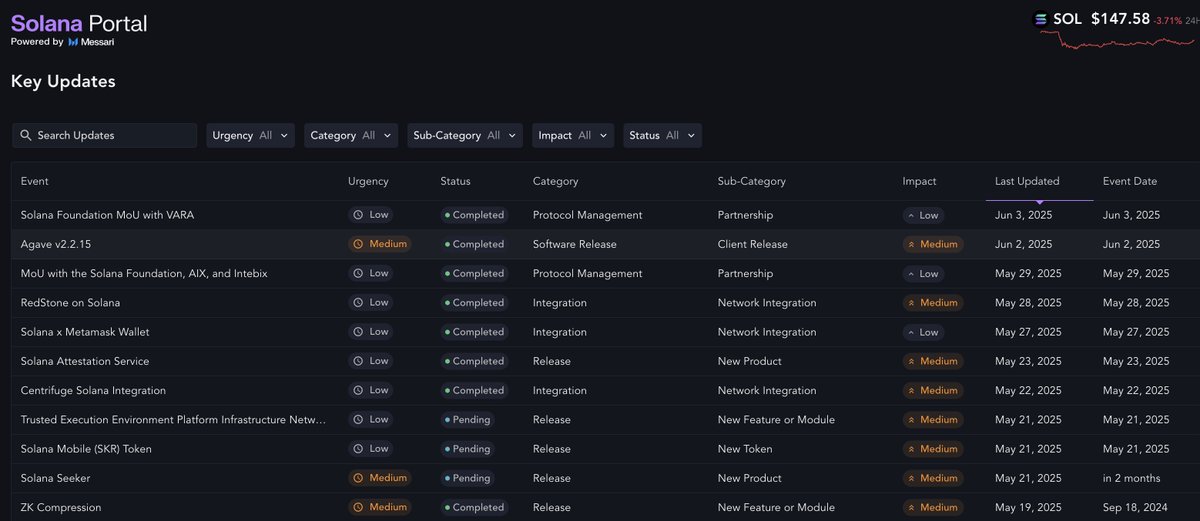The height and width of the screenshot is (521, 1200).
Task: Click Medium urgency badge for ZK Compression
Action: 379,507
